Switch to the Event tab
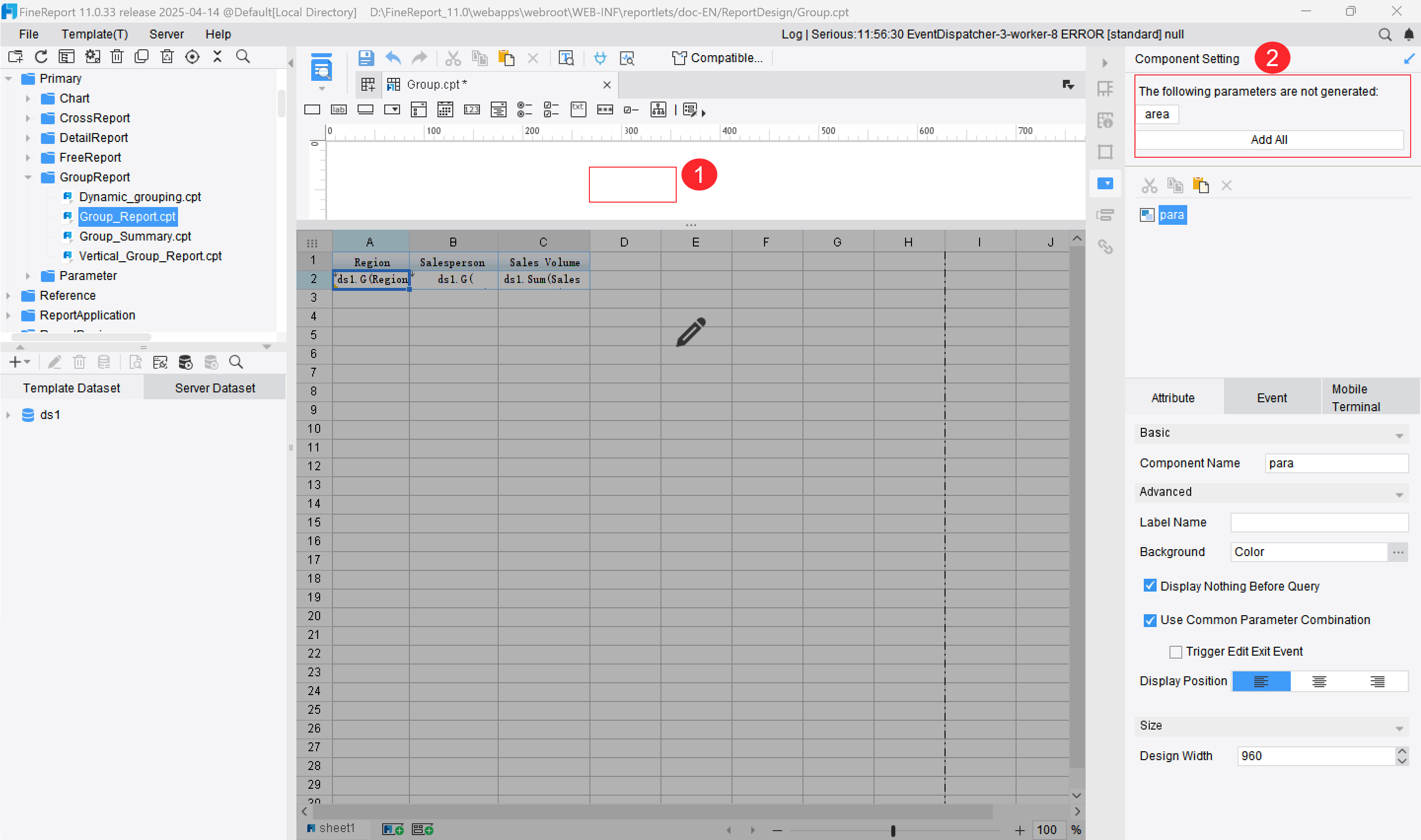The height and width of the screenshot is (840, 1421). 1272,397
